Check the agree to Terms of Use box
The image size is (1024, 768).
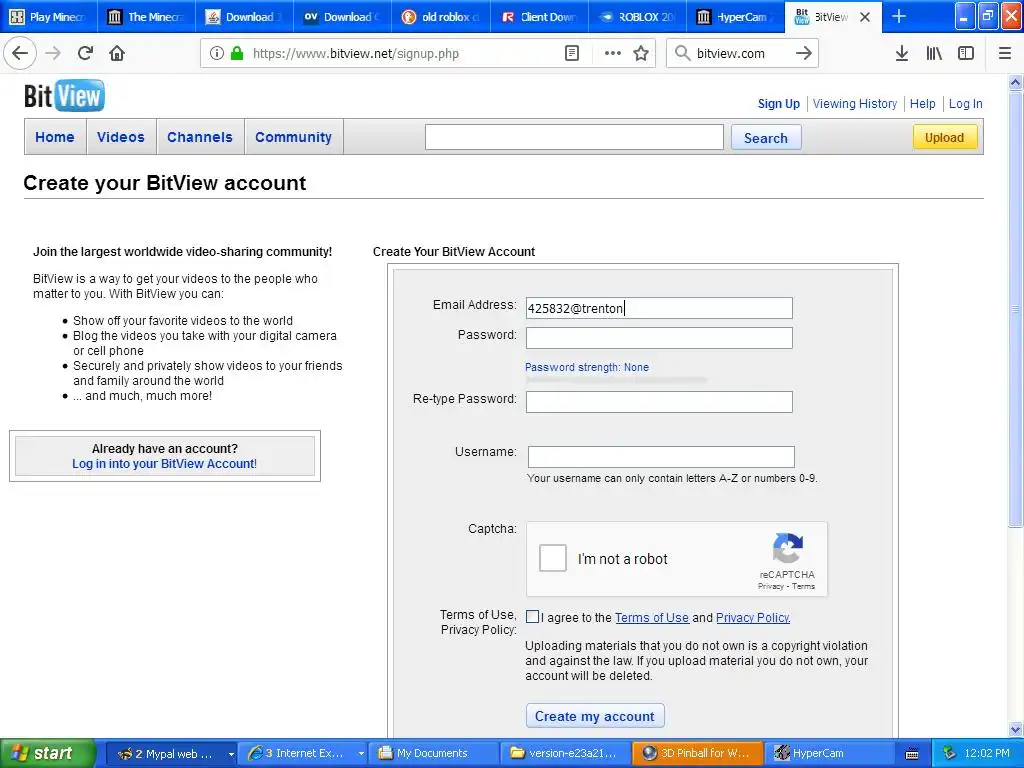pyautogui.click(x=532, y=616)
